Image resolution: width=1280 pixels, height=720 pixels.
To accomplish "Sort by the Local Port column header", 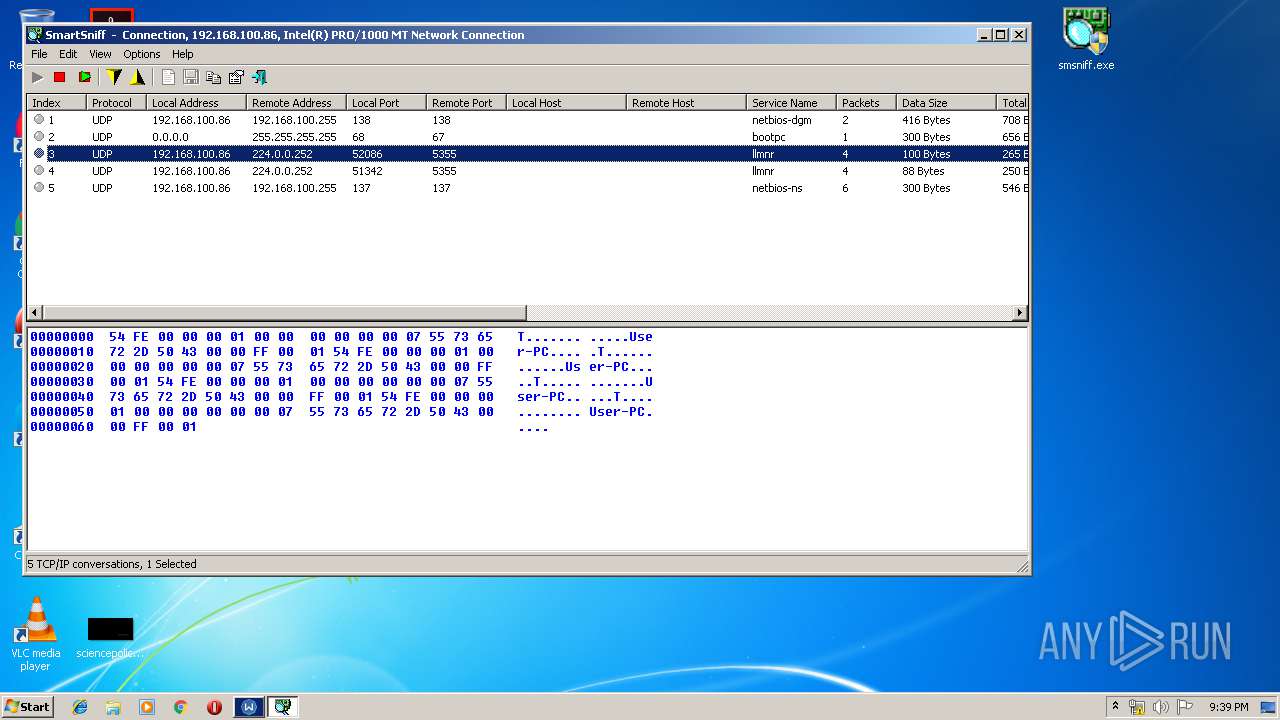I will click(386, 103).
